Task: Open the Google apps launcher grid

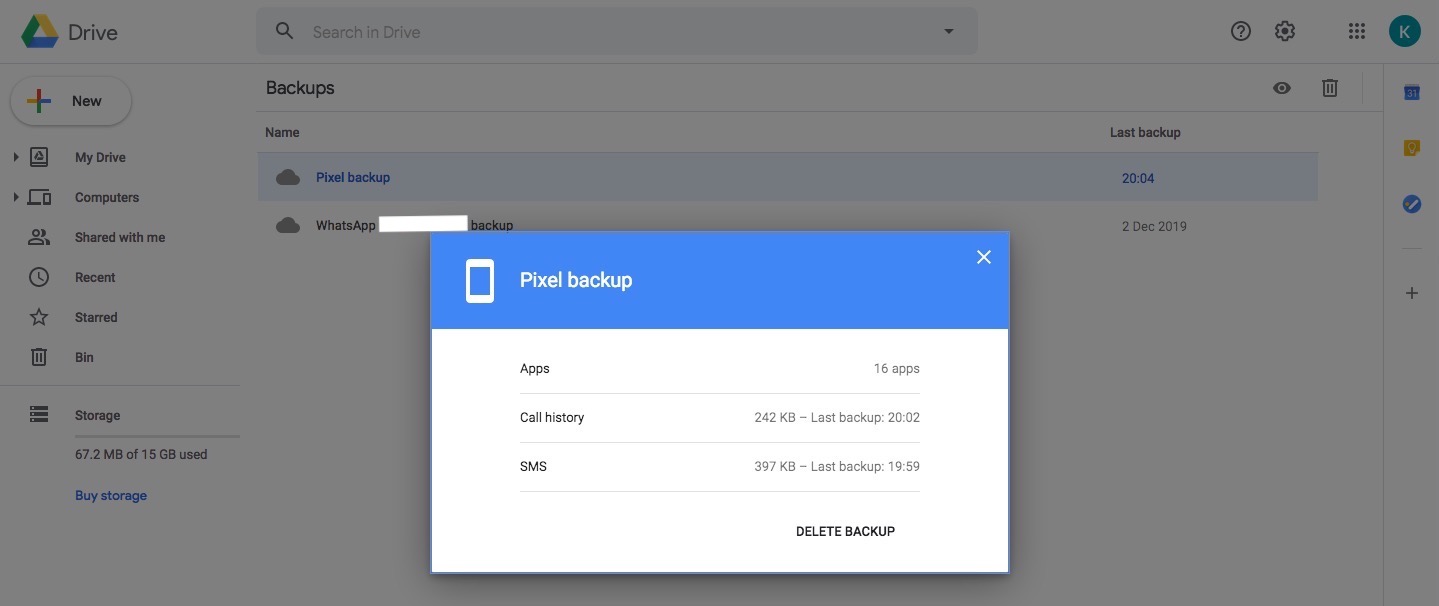Action: click(x=1356, y=30)
